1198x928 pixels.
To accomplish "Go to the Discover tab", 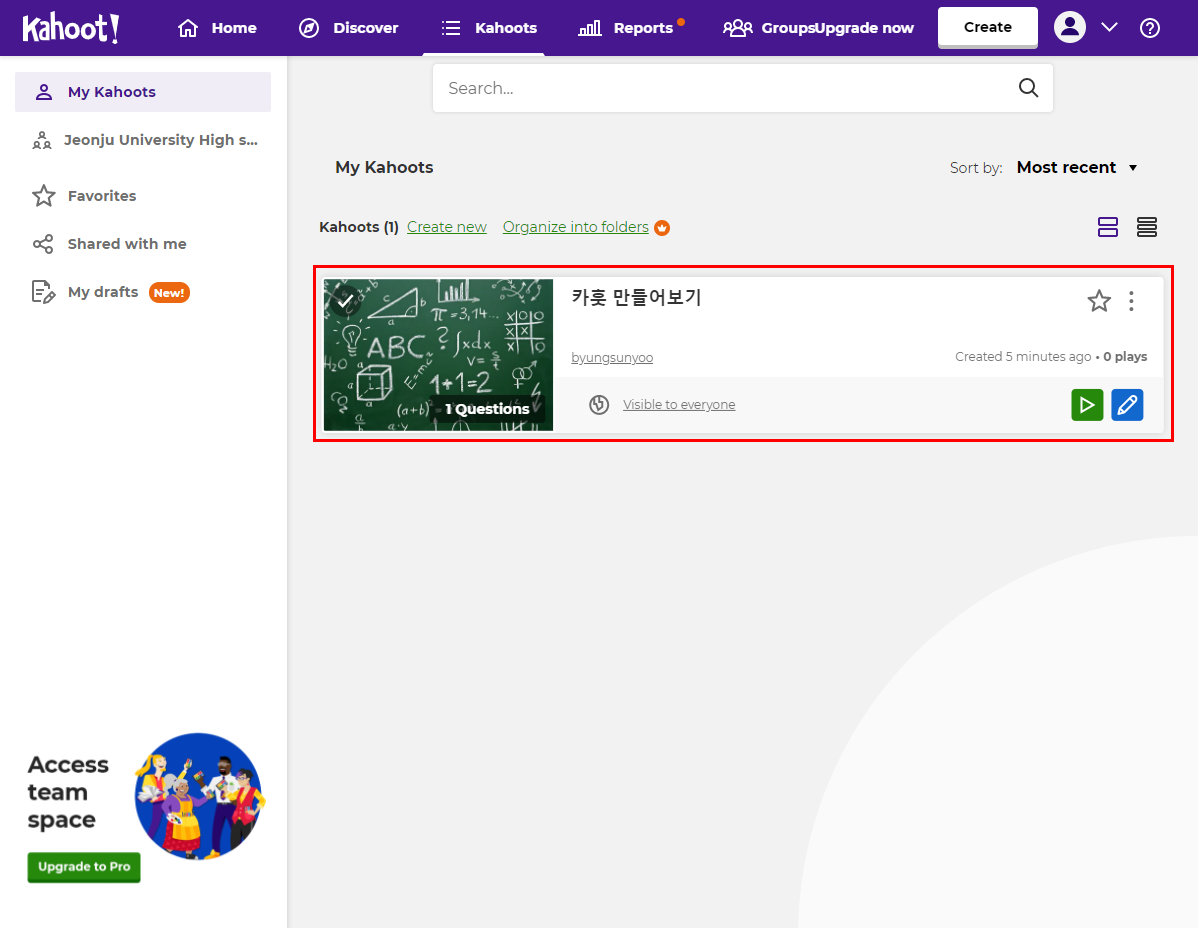I will (x=348, y=28).
